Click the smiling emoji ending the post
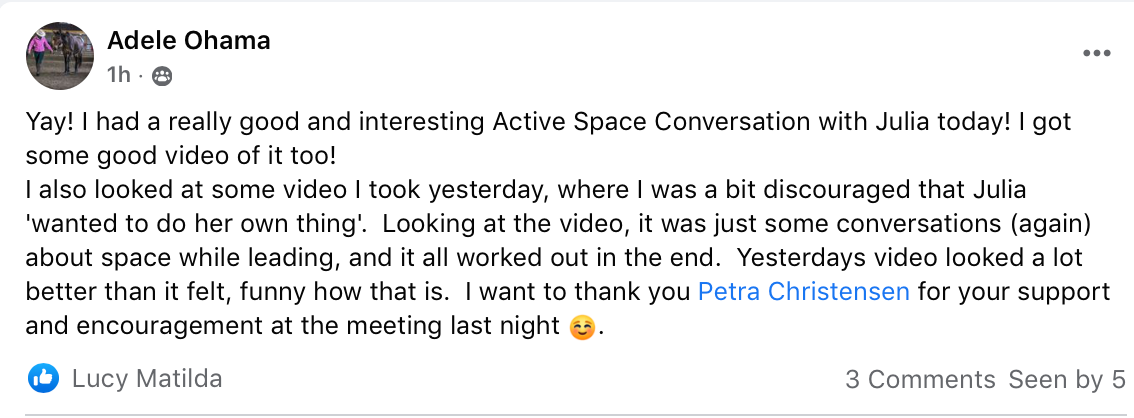Screen dimensions: 1134x418 pos(581,327)
